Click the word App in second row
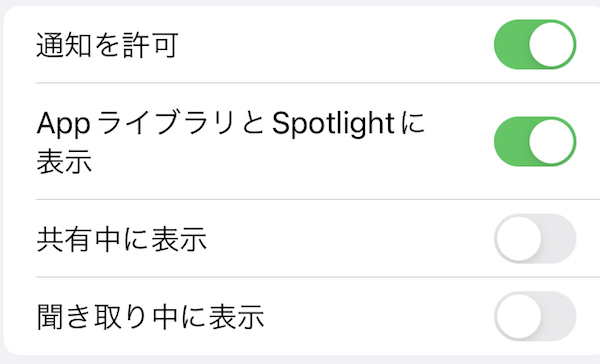The height and width of the screenshot is (364, 600). (63, 125)
